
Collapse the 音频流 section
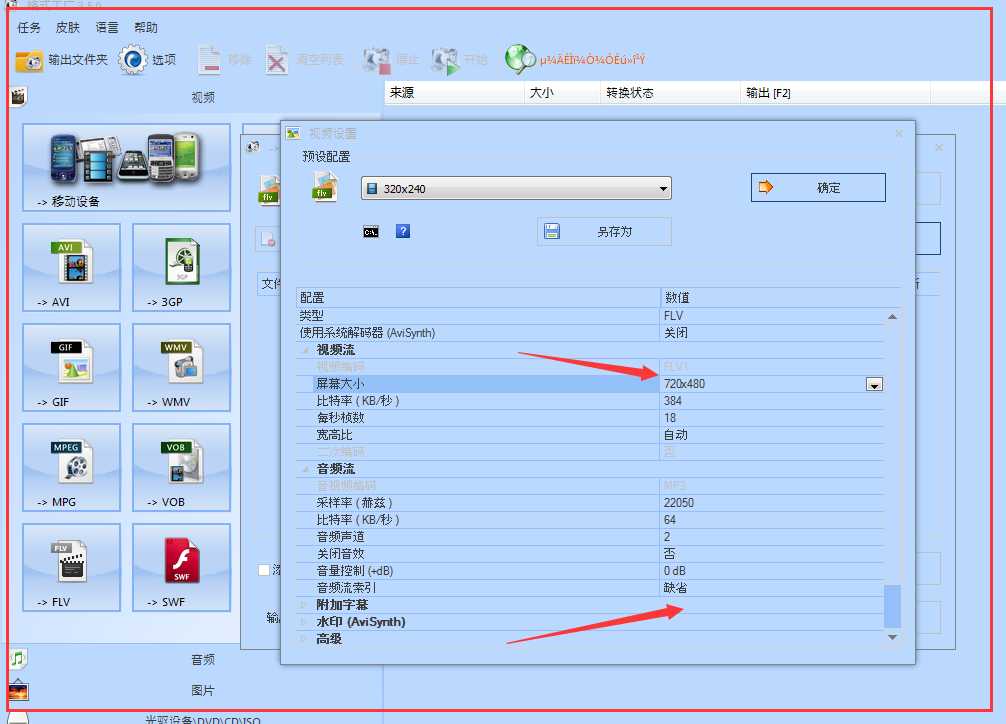[305, 469]
